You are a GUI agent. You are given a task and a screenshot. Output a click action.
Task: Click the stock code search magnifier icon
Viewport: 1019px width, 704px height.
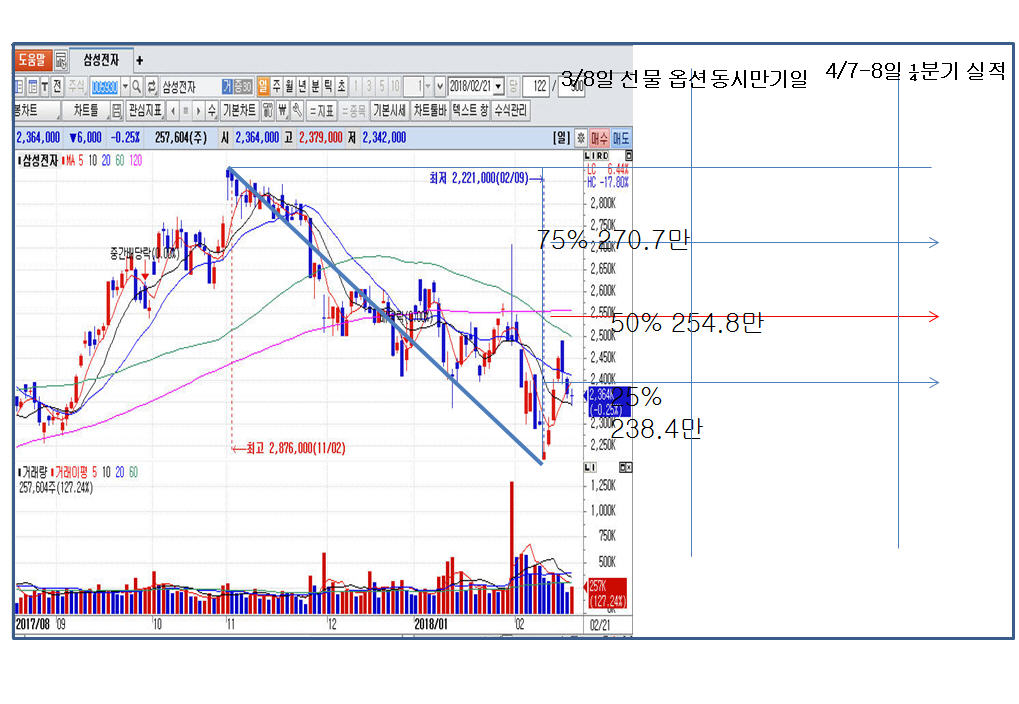tap(137, 86)
